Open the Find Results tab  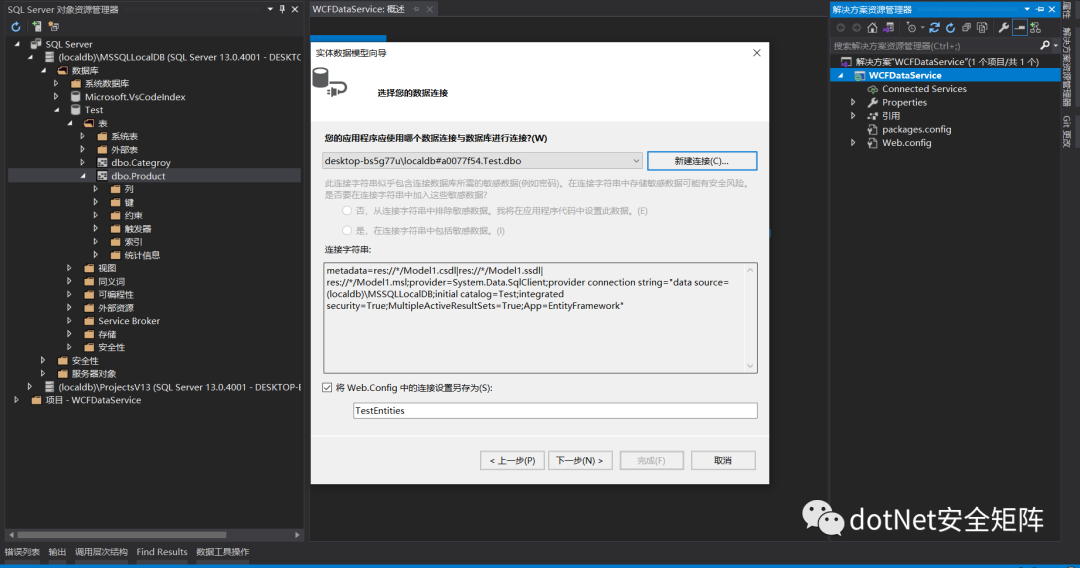point(162,551)
